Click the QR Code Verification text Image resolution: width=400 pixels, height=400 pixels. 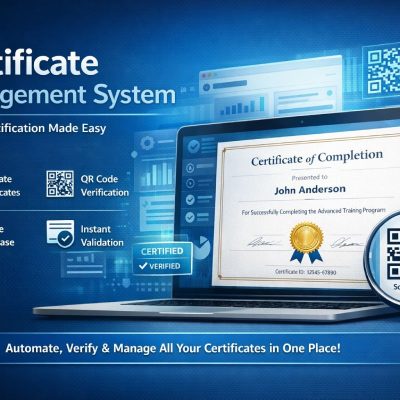105,186
